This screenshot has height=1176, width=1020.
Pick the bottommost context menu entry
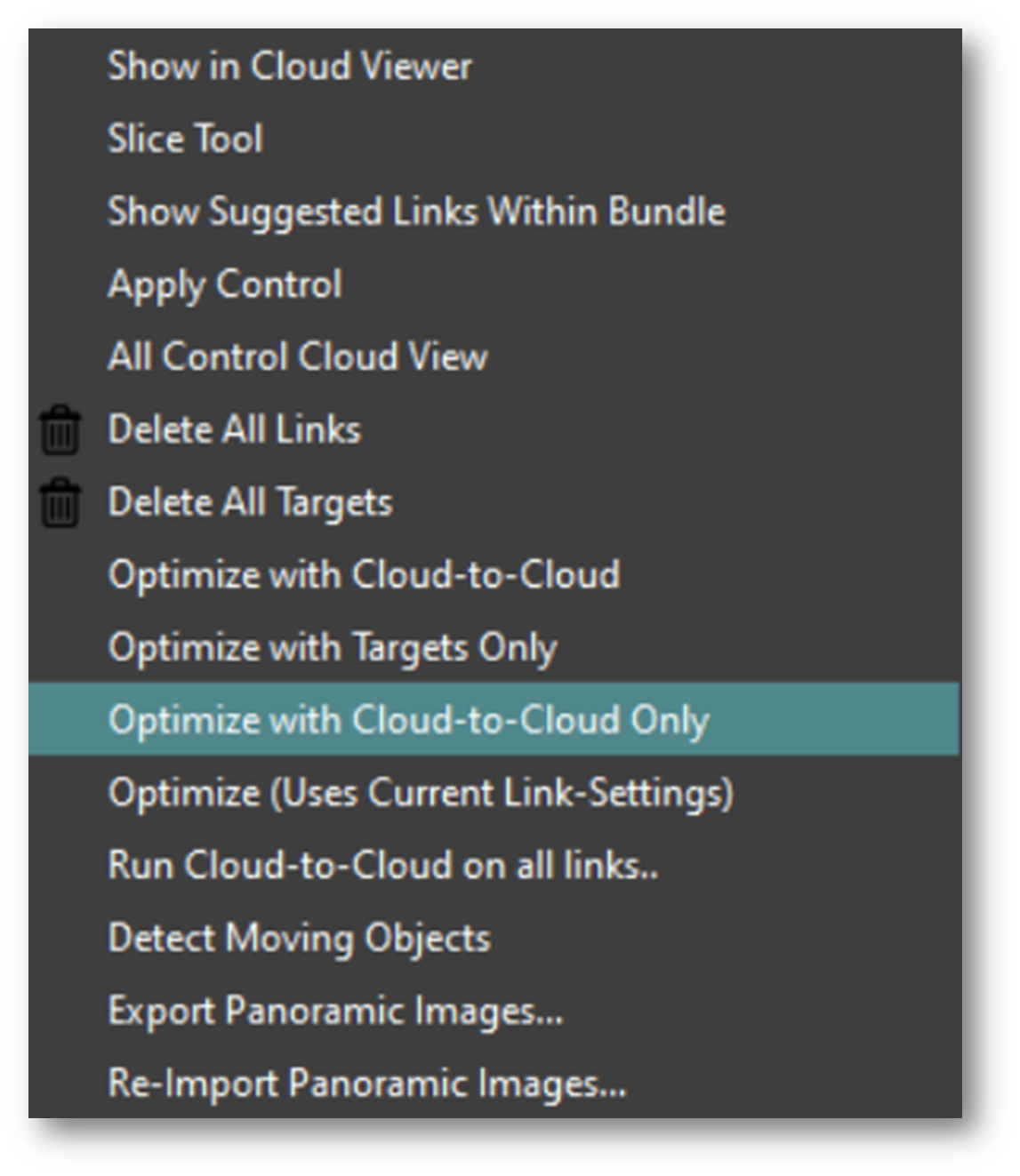coord(366,1084)
